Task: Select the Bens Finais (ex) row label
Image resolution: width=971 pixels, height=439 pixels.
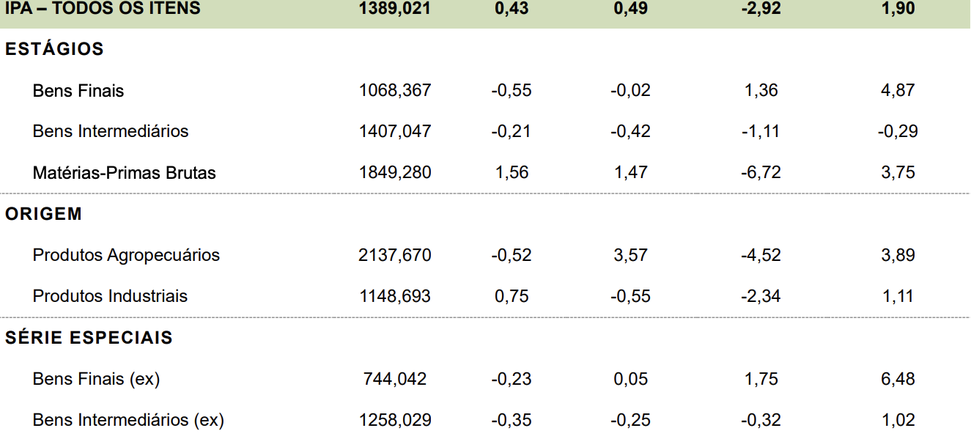Action: 96,379
